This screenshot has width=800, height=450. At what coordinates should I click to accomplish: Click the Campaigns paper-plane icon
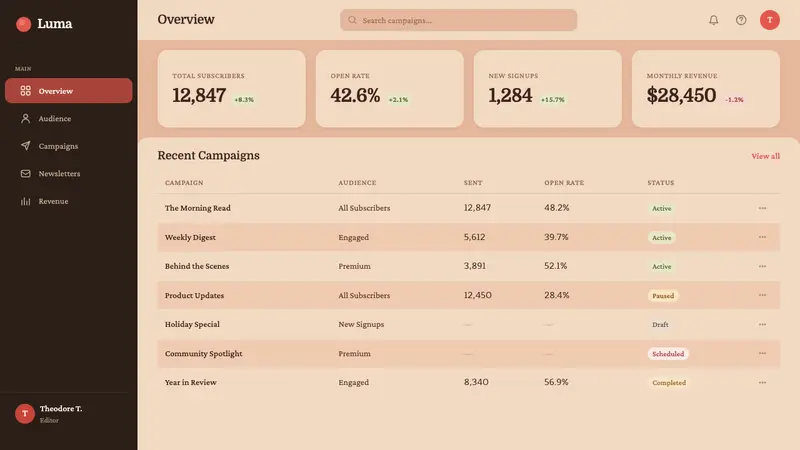[x=26, y=146]
